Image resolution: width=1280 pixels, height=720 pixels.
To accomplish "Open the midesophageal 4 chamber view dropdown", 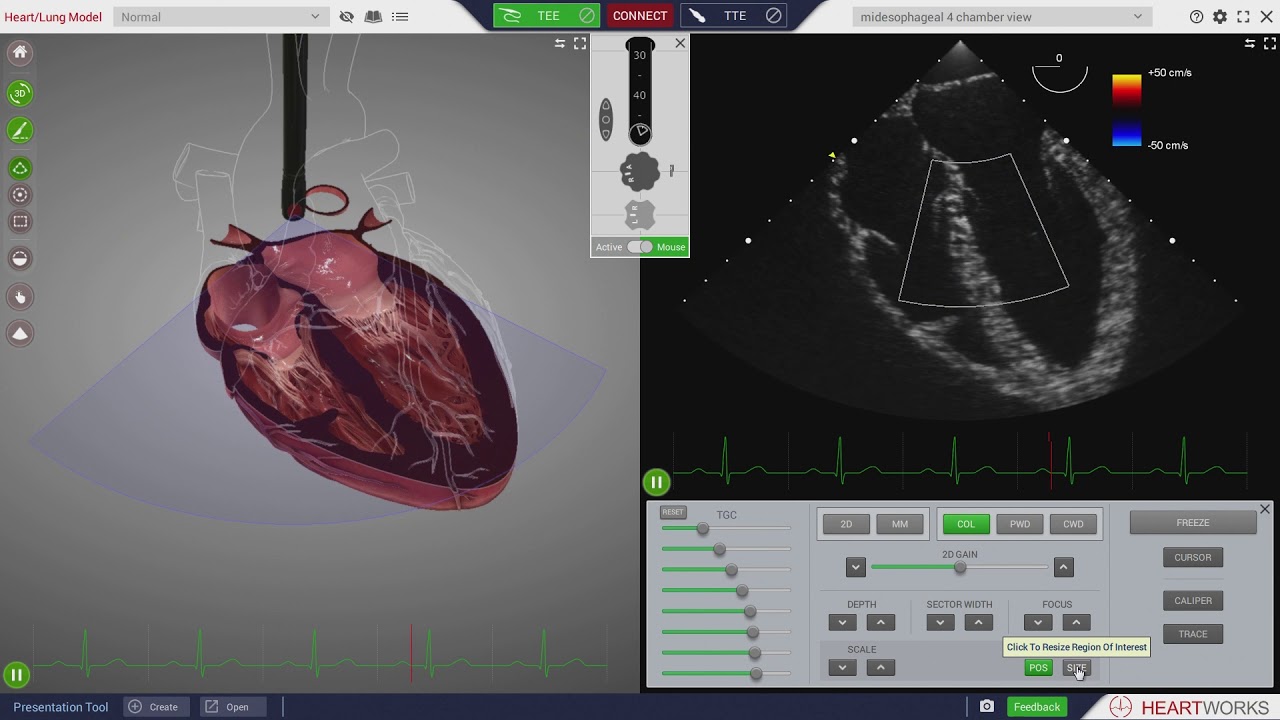I will click(x=1002, y=17).
